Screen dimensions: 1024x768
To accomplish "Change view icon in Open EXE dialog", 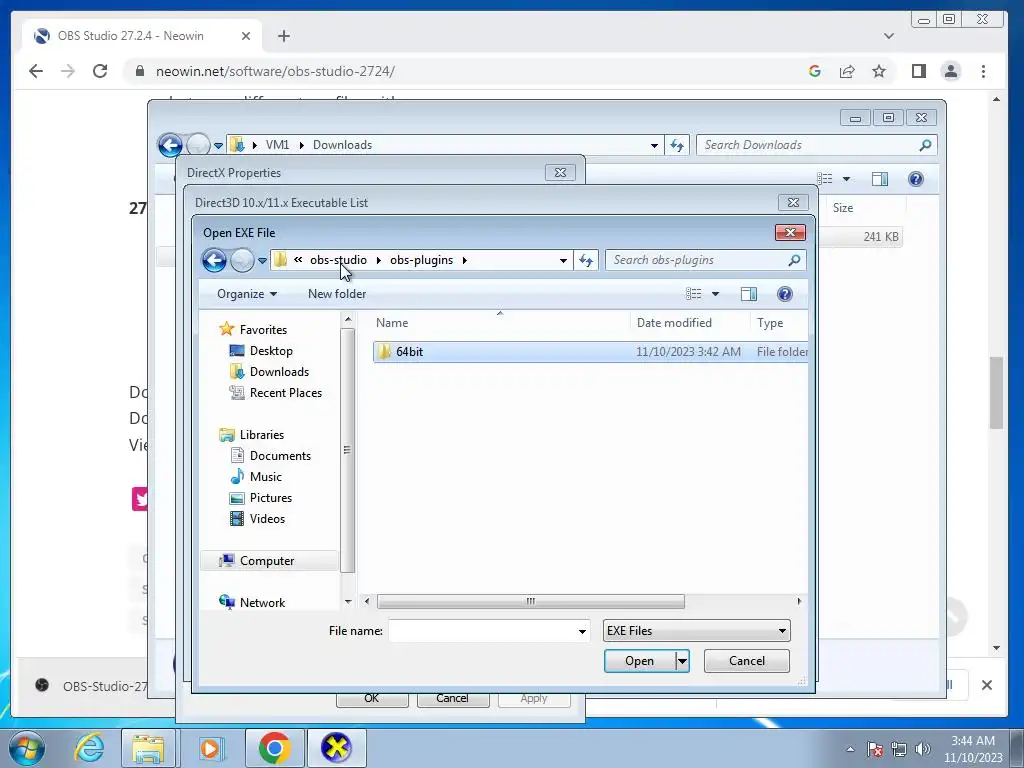I will pyautogui.click(x=694, y=294).
